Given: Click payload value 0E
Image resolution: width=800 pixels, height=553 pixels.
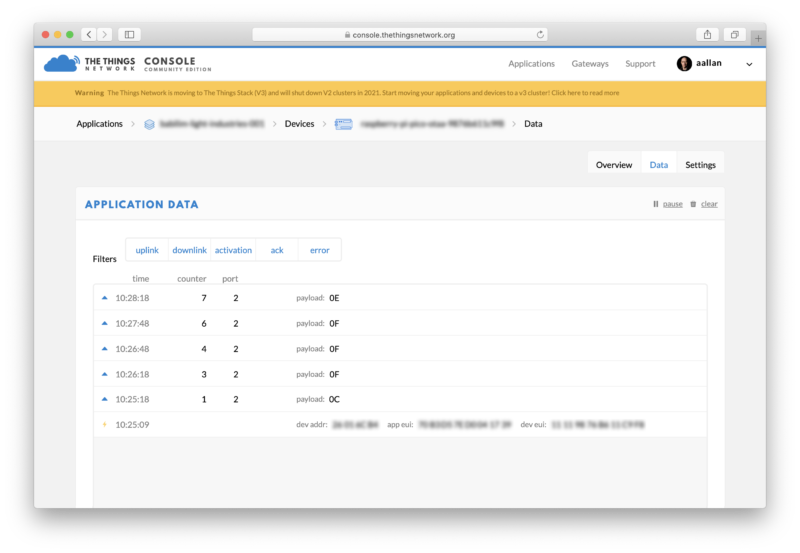Looking at the screenshot, I should pos(334,298).
